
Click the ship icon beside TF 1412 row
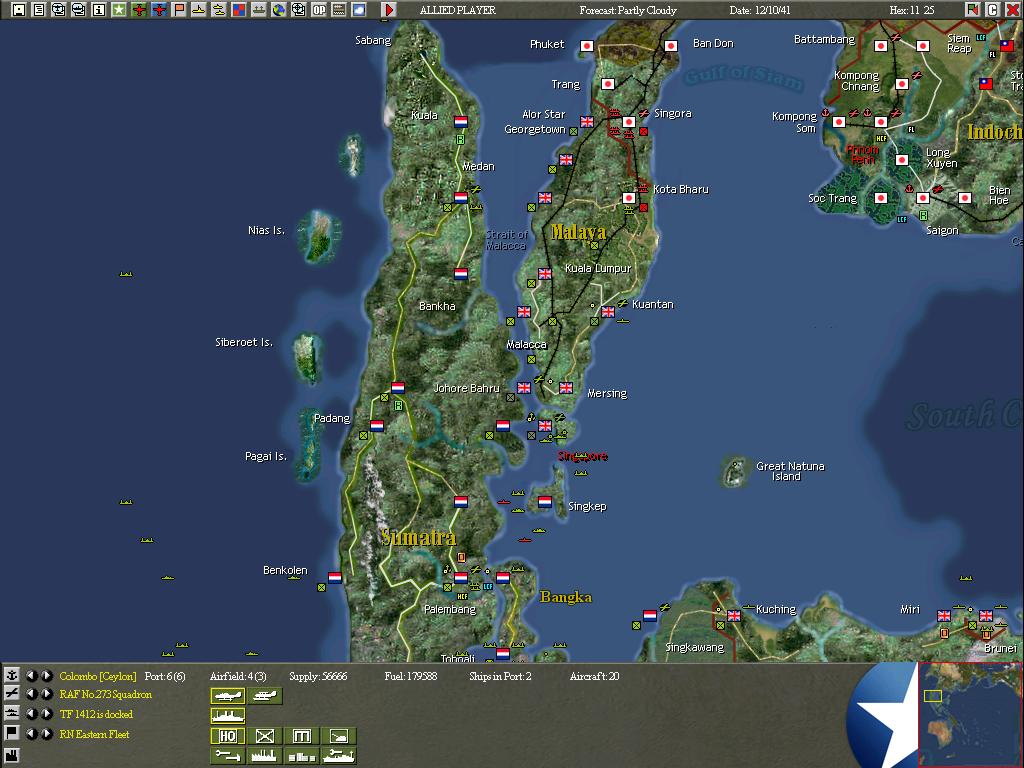pos(12,713)
